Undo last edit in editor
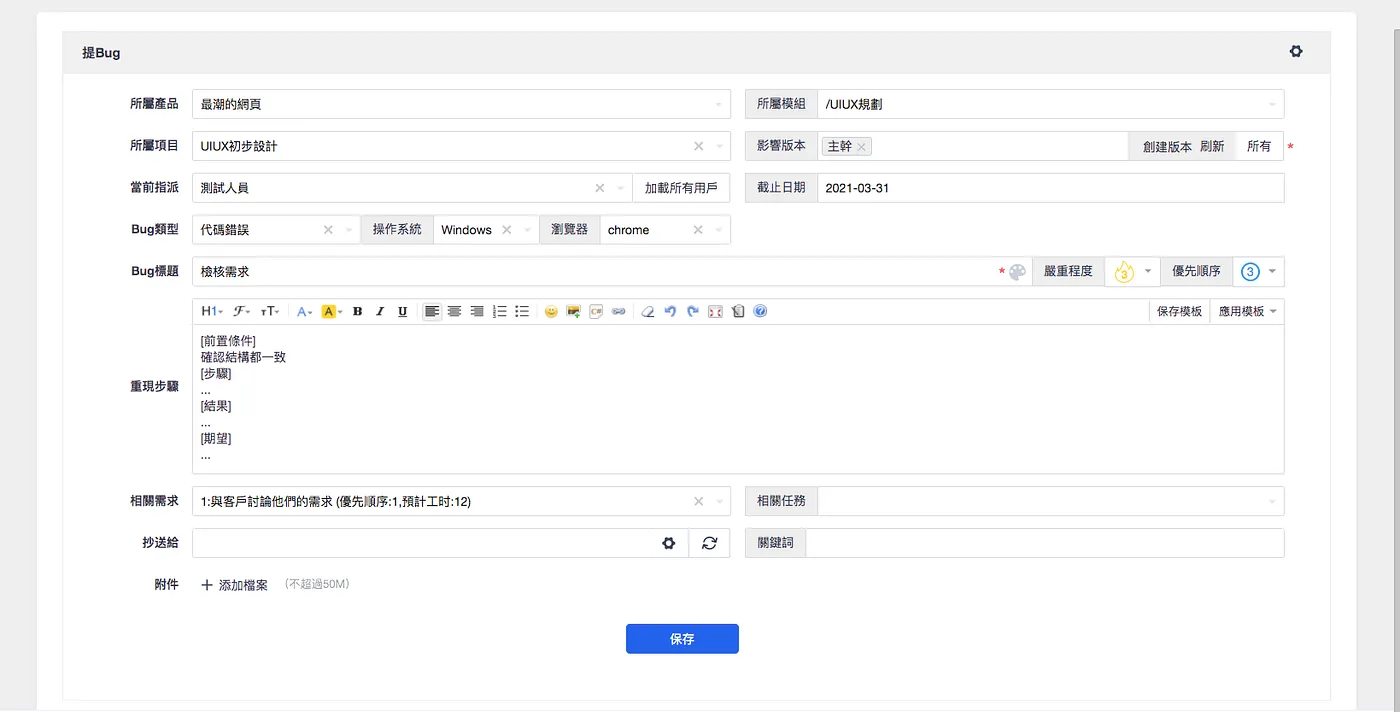1400x712 pixels. tap(670, 312)
